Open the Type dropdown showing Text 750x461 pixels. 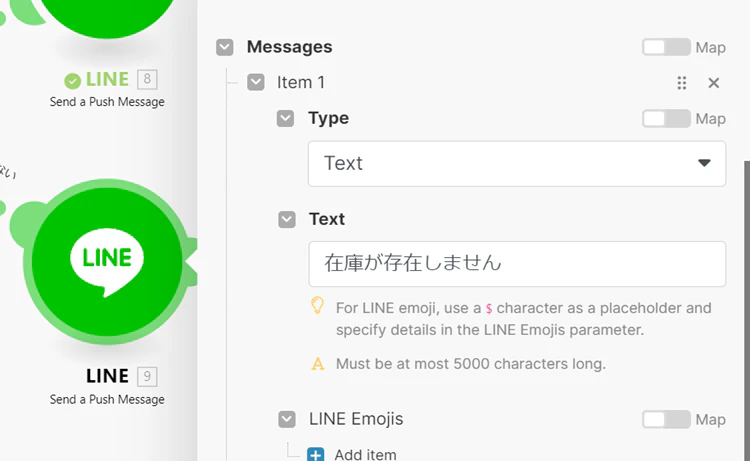517,164
